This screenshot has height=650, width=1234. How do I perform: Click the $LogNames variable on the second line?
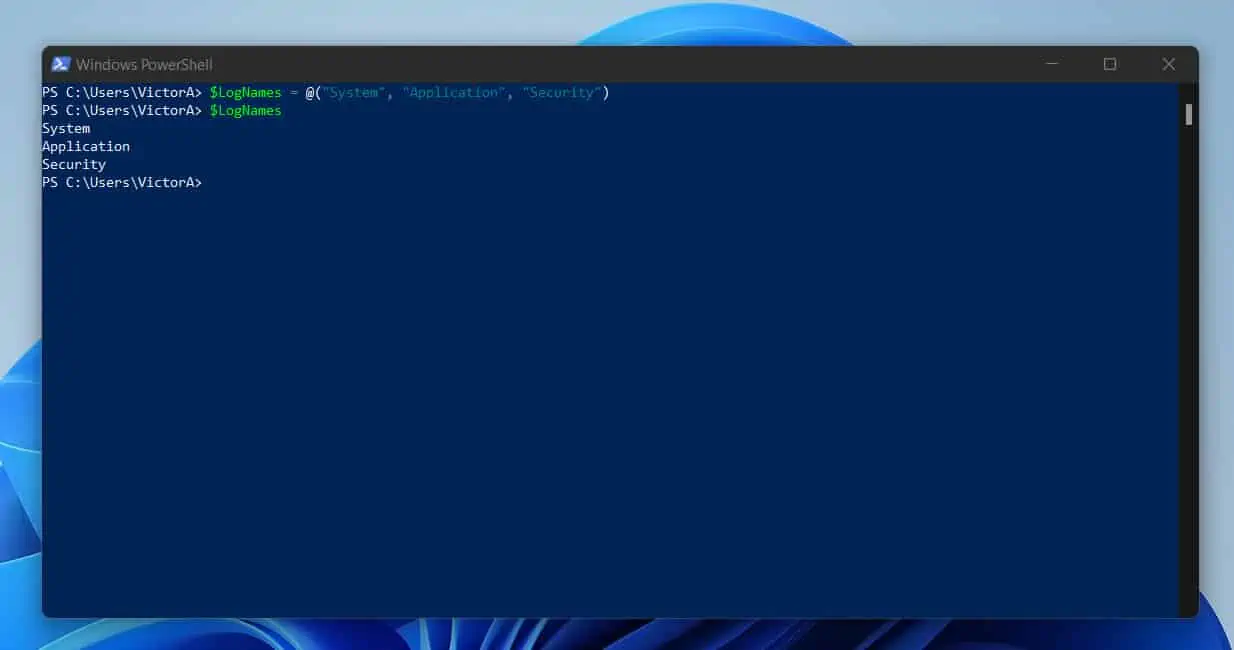click(245, 111)
